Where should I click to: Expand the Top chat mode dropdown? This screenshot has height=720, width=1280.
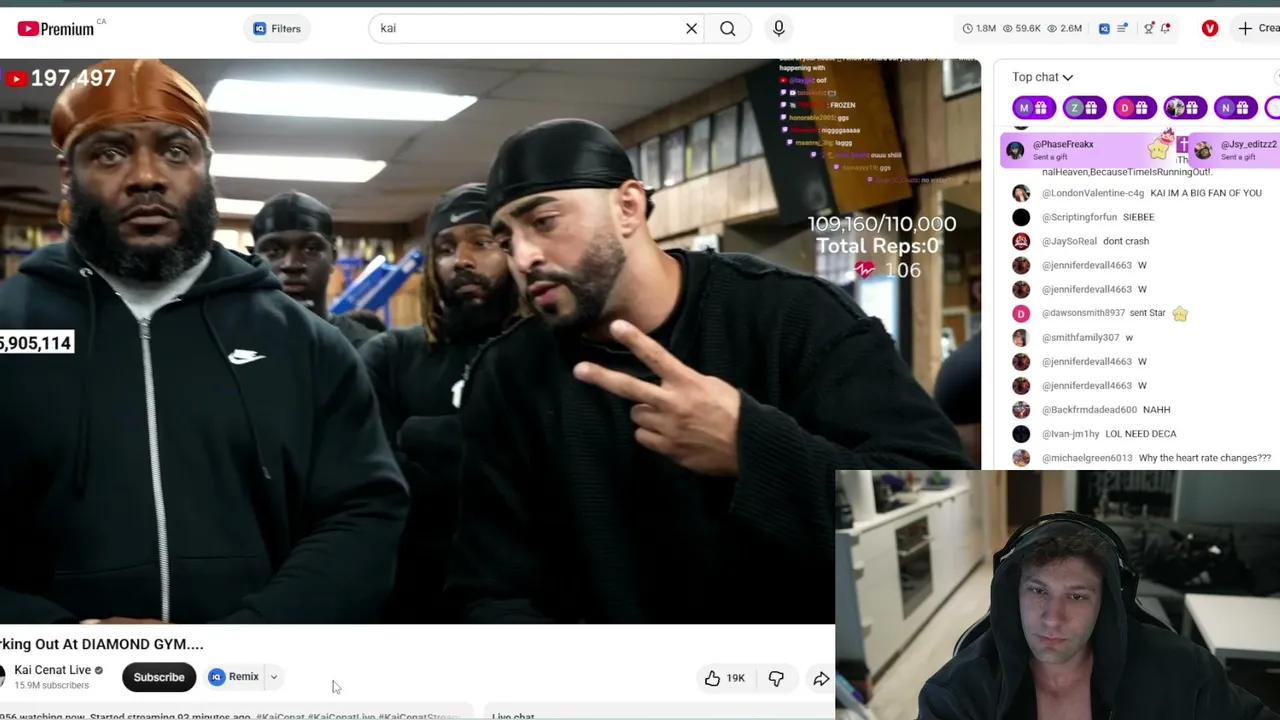click(x=1042, y=77)
